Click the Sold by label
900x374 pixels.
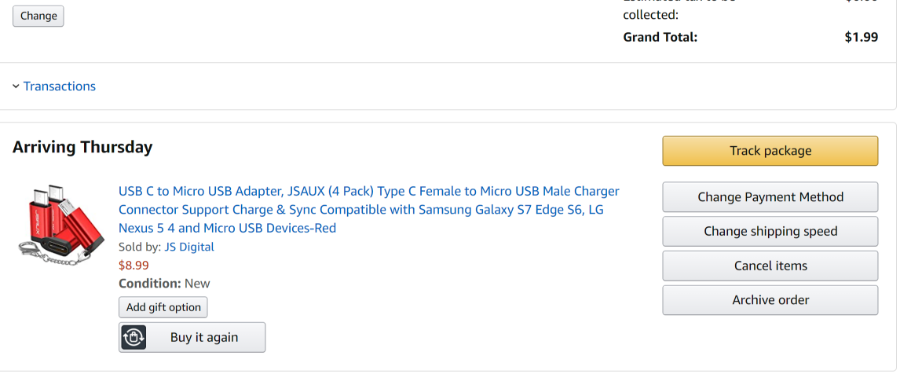point(139,247)
